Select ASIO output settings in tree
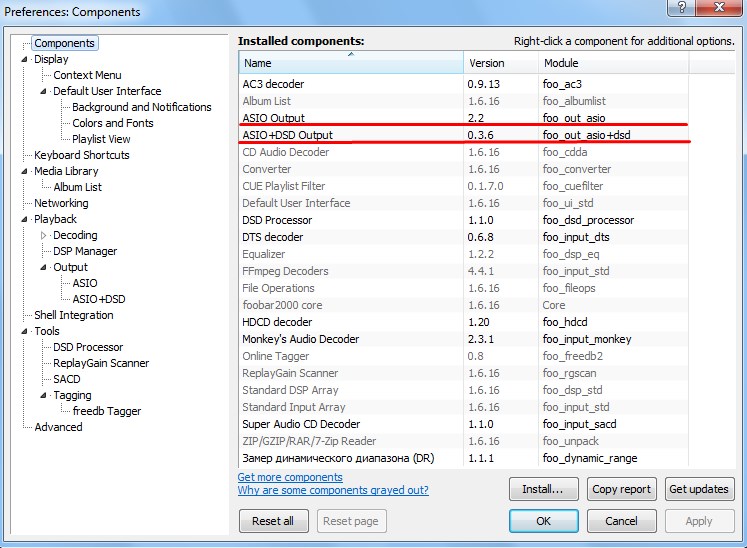Screen dimensions: 747x548 (85, 284)
